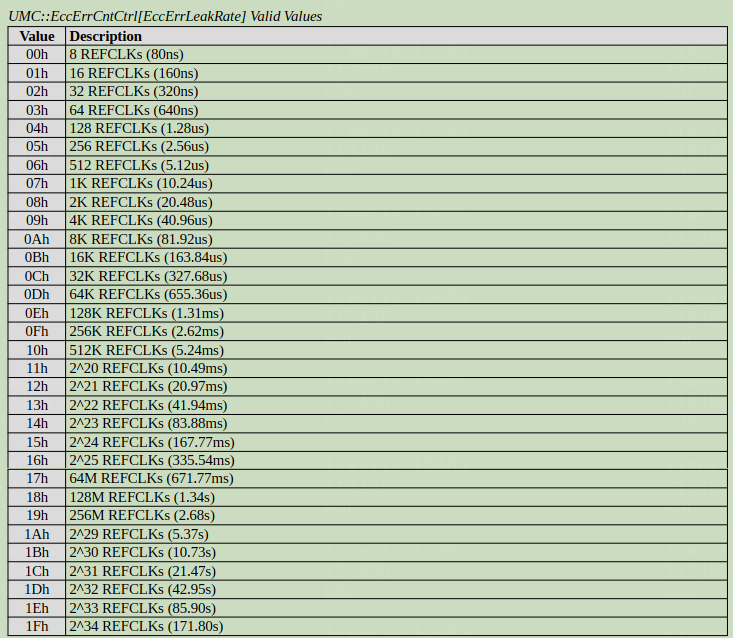Viewport: 733px width, 638px height.
Task: Select value cell '0Fh'
Action: (37, 331)
